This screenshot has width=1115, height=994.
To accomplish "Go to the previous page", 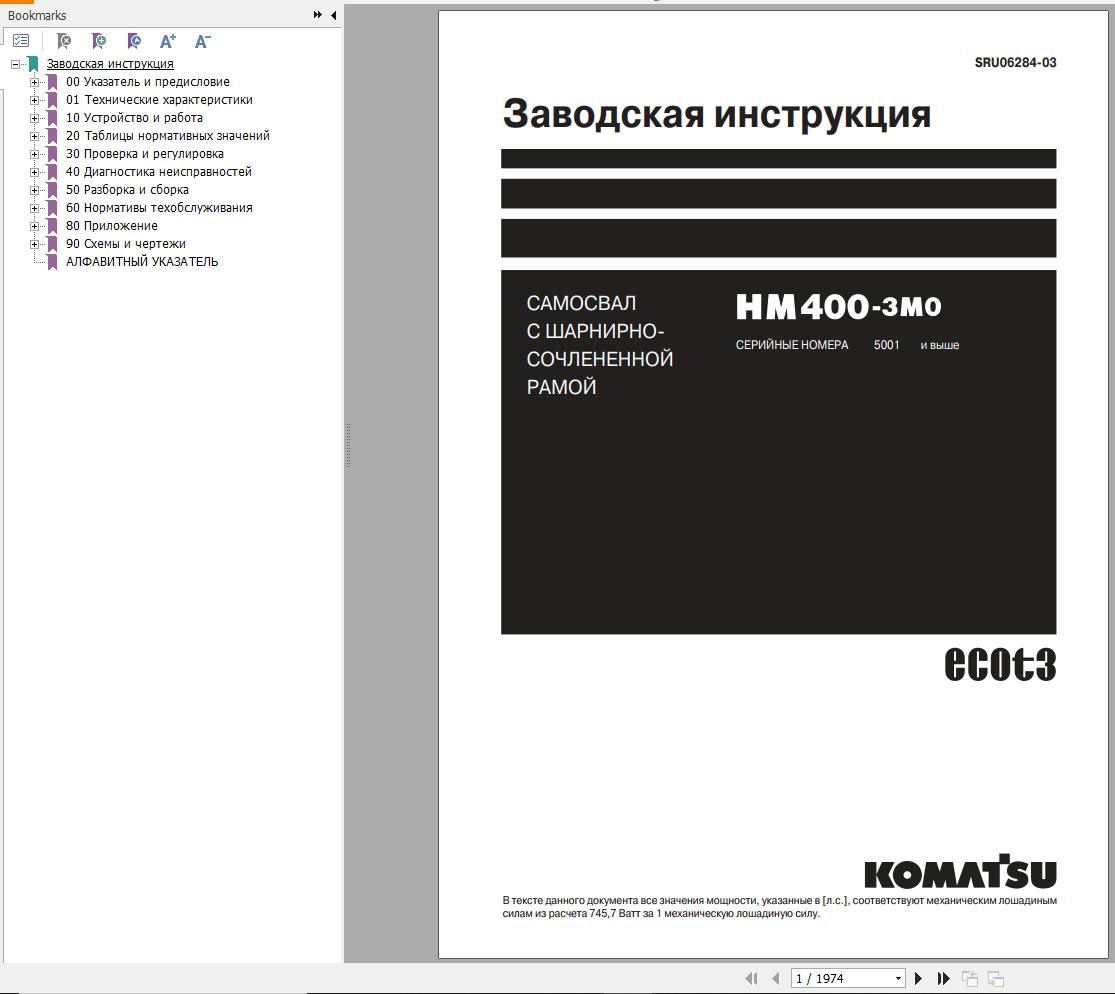I will [x=776, y=978].
